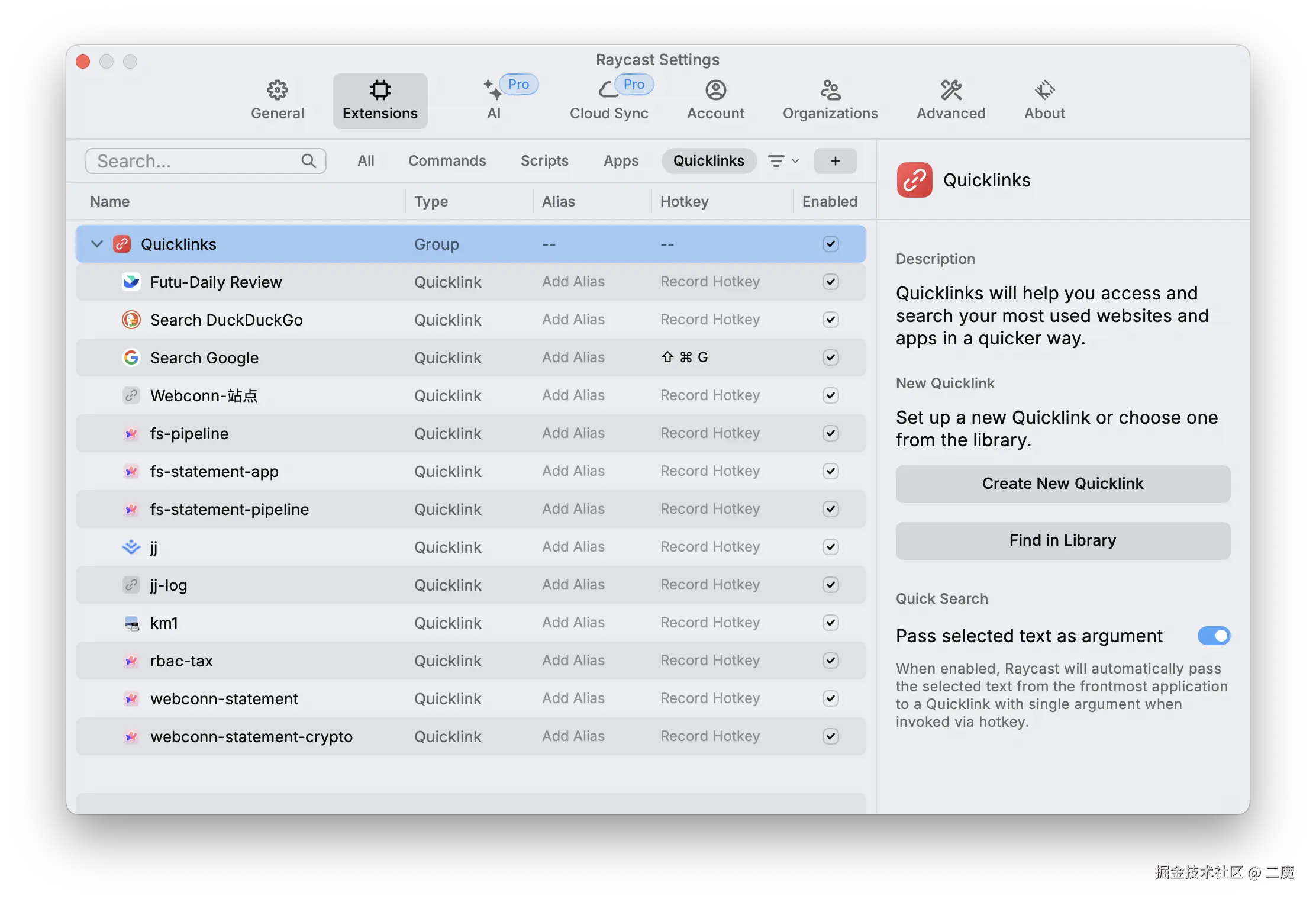Click the link icon of Webconn-站点
Screen dimensions: 1316x902
tap(131, 395)
